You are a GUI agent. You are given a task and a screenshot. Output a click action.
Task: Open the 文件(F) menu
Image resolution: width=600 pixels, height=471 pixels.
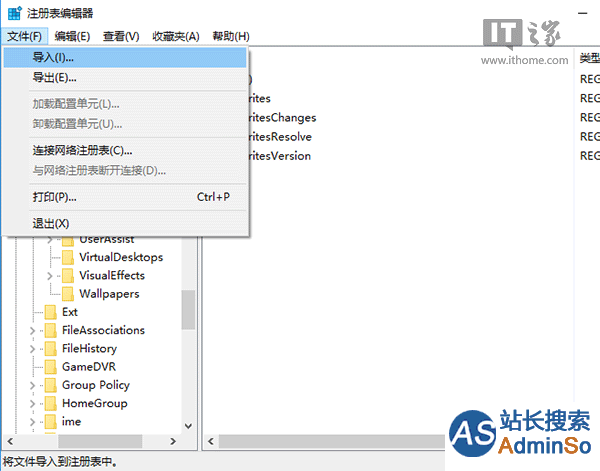coord(24,36)
